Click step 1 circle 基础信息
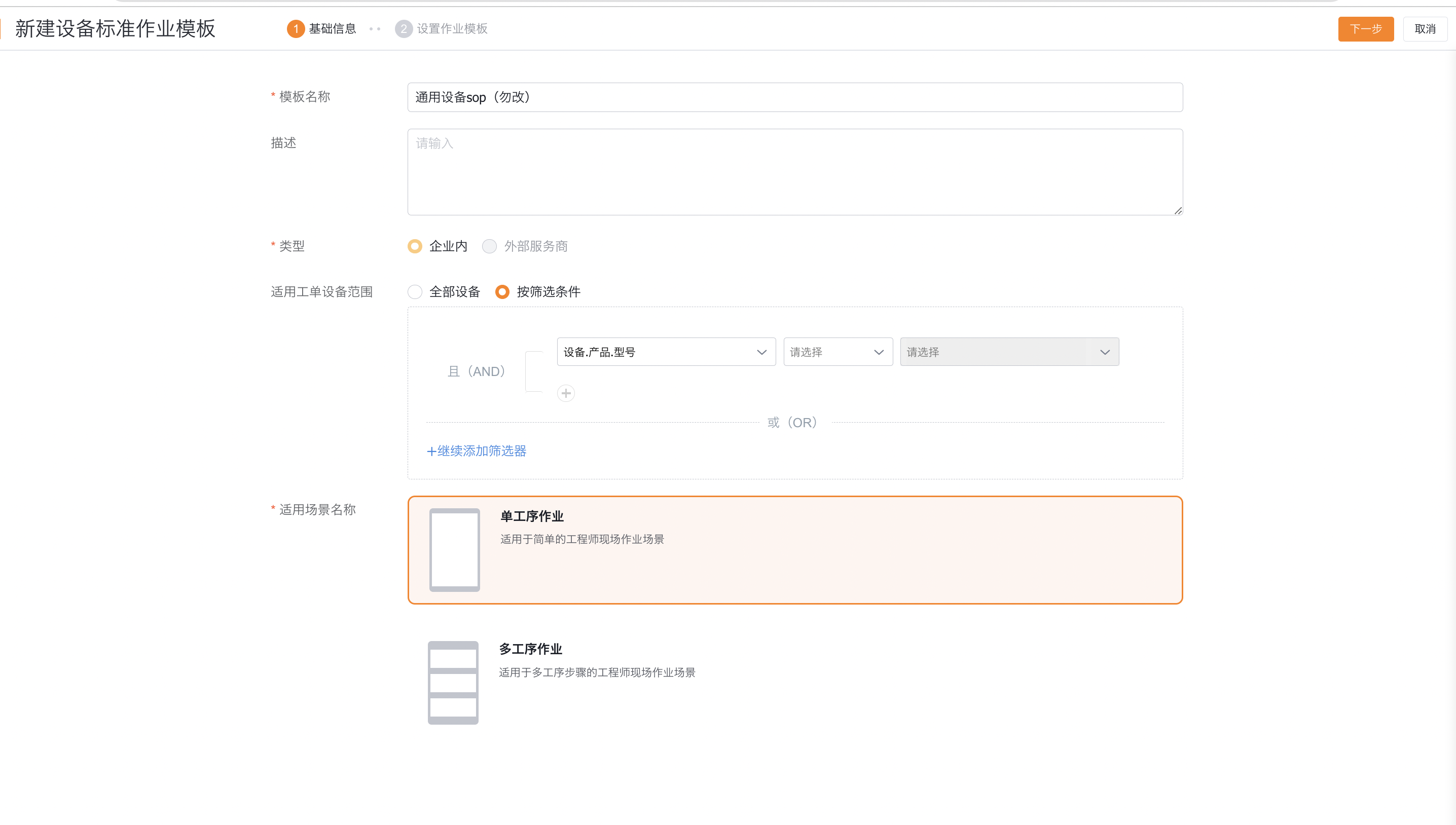The height and width of the screenshot is (825, 1456). (x=295, y=29)
